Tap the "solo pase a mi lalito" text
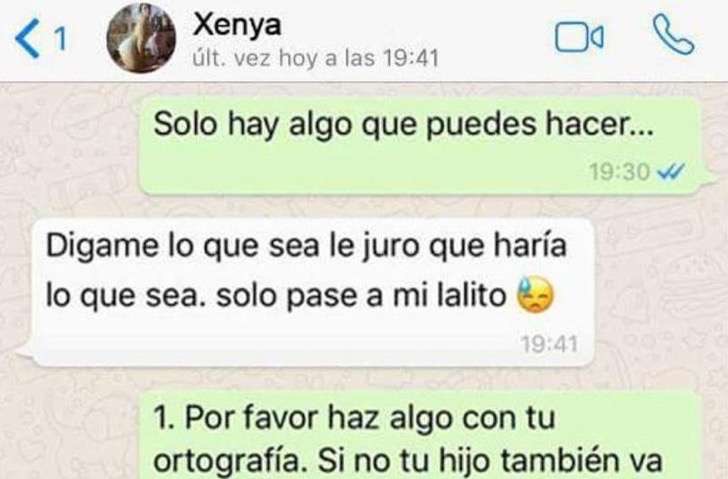 [x=361, y=296]
